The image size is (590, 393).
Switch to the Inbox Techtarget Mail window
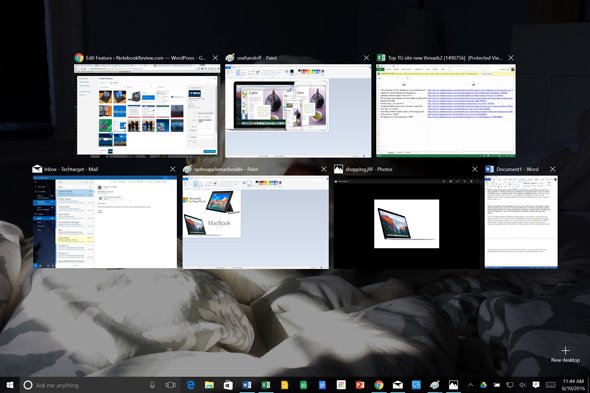pyautogui.click(x=105, y=222)
